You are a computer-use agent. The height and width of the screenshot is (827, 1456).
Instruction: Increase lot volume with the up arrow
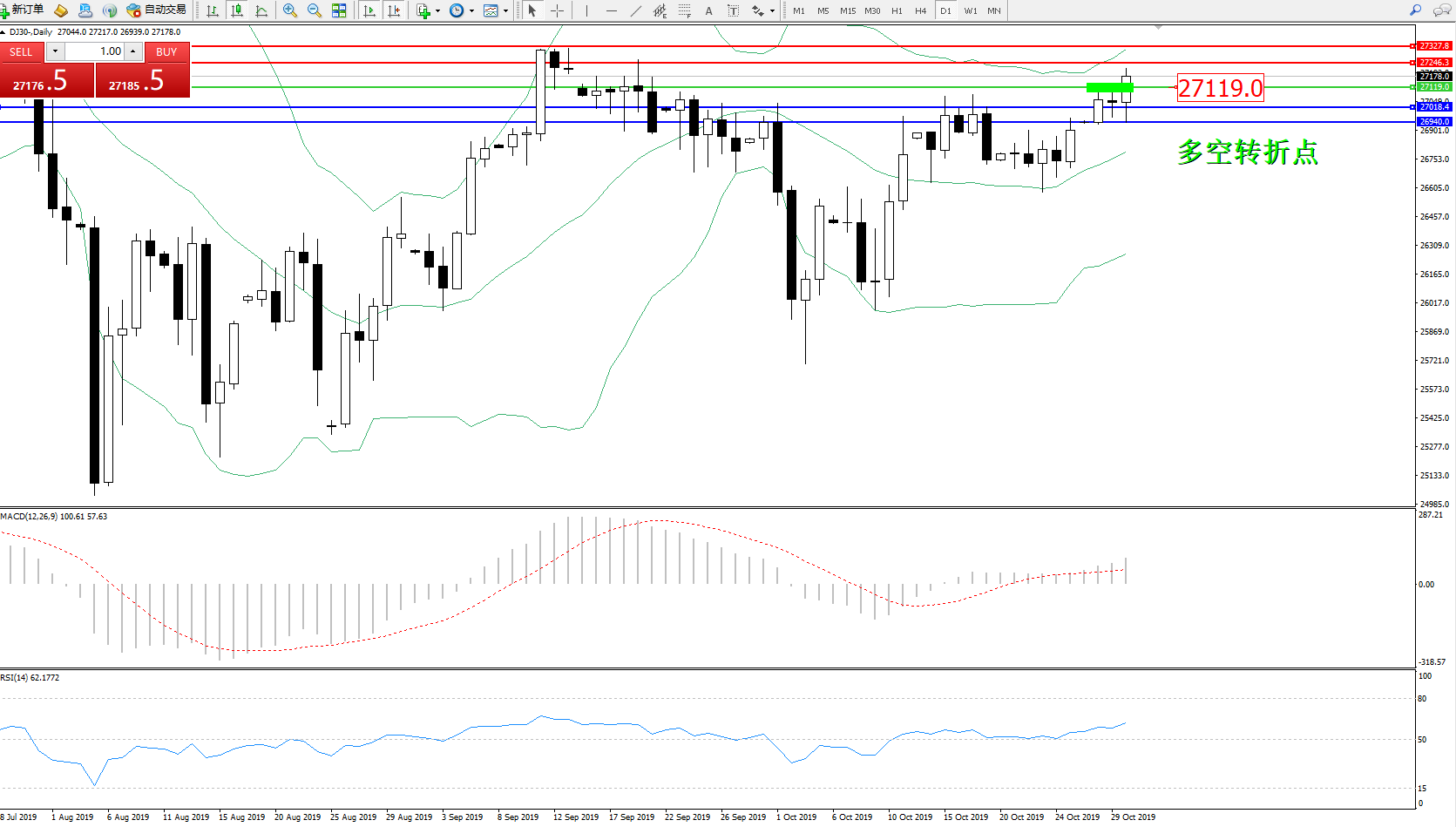tap(133, 51)
